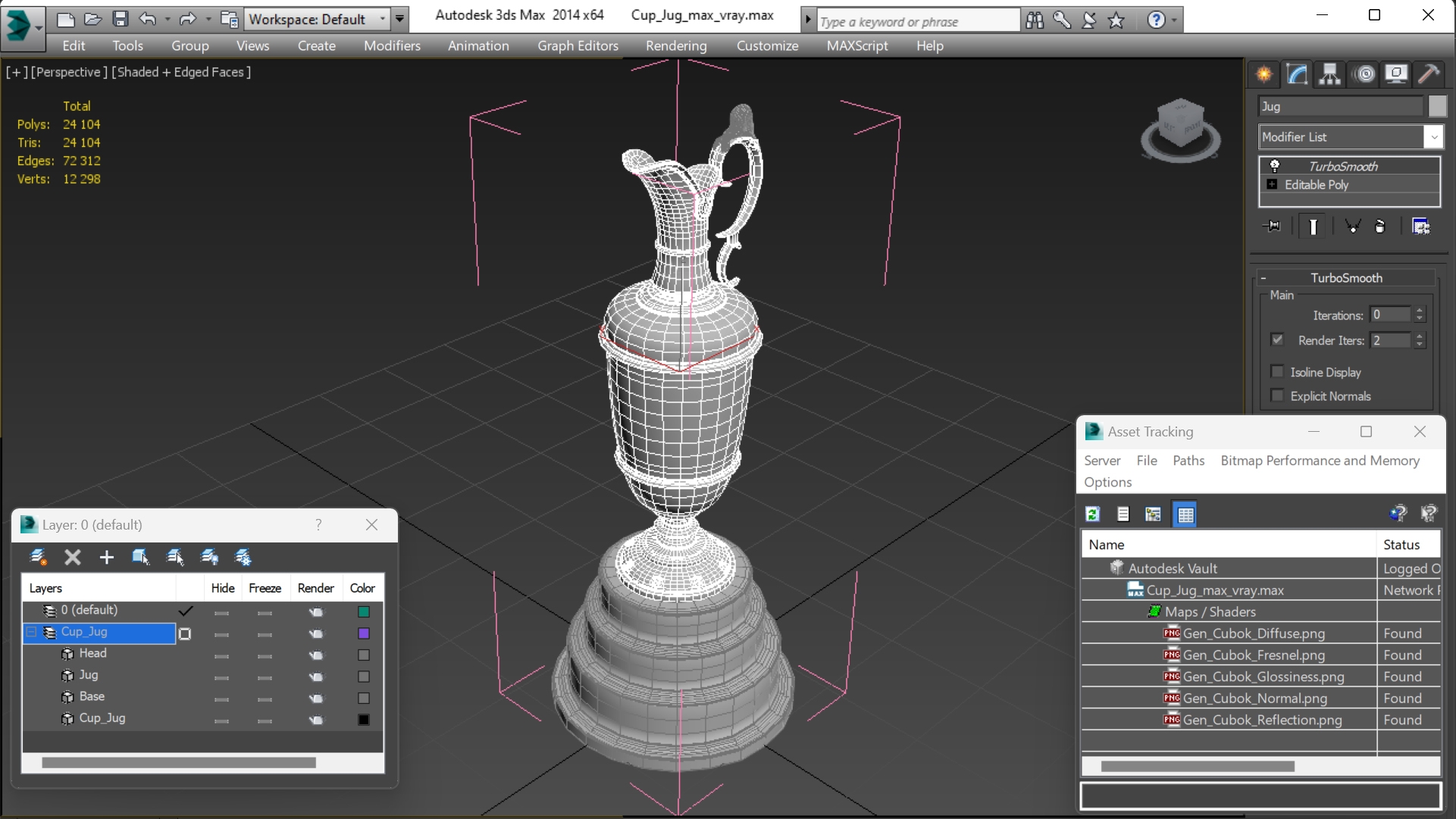
Task: Click the 0 (default) layer teal color swatch
Action: tap(364, 611)
